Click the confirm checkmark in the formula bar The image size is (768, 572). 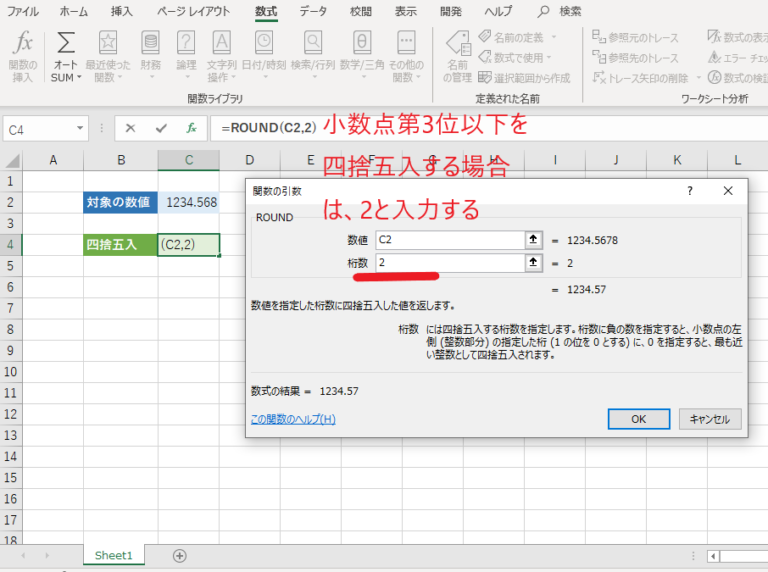point(161,128)
